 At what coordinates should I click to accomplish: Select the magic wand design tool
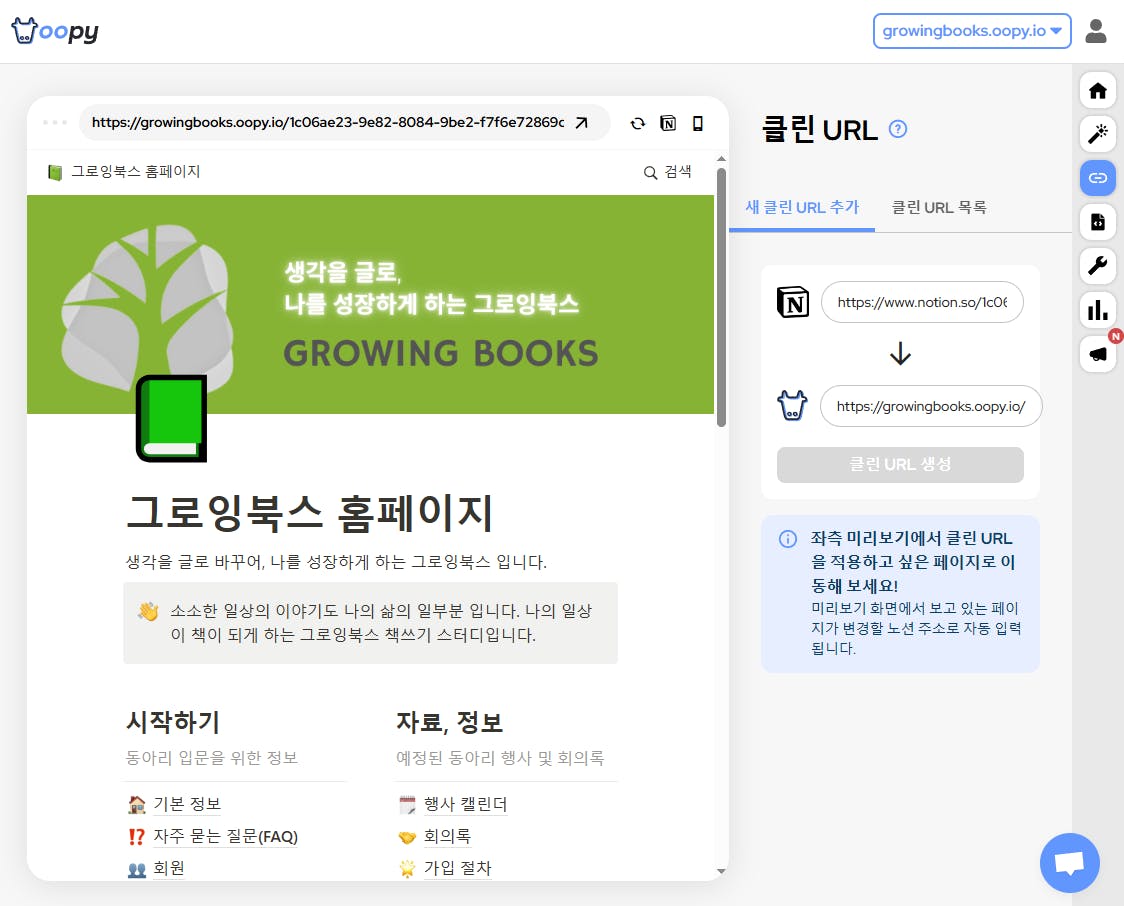point(1097,134)
